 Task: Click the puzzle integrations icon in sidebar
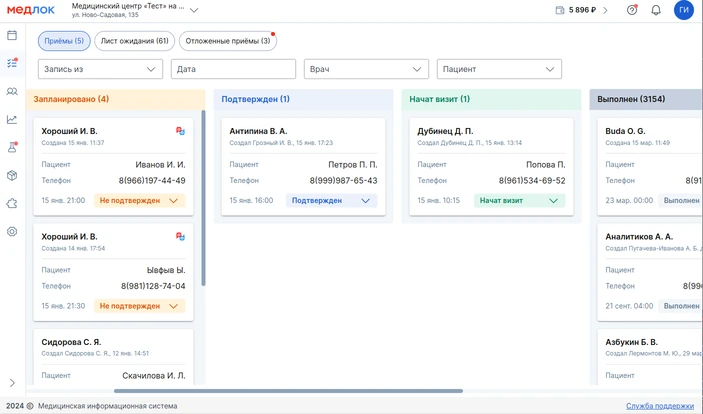pos(12,203)
